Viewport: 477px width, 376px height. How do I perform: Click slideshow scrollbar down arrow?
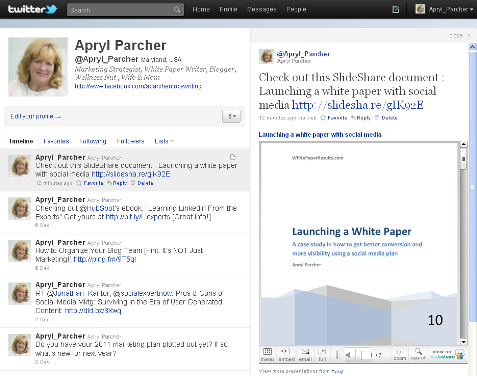pyautogui.click(x=463, y=342)
